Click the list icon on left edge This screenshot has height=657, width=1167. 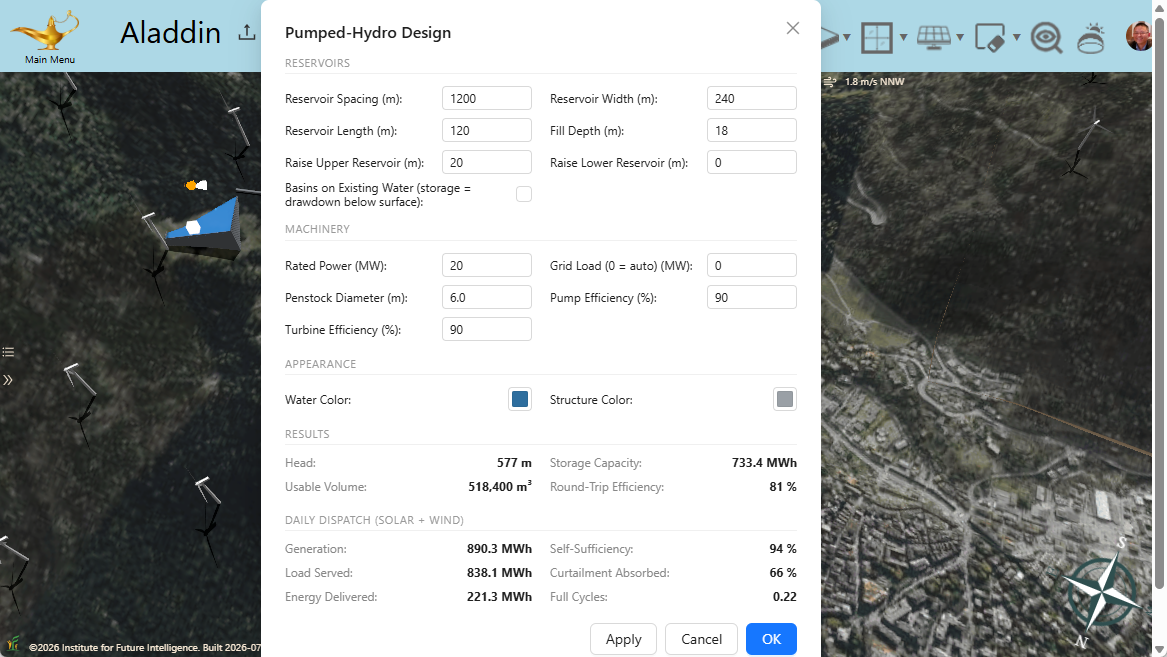tap(8, 352)
